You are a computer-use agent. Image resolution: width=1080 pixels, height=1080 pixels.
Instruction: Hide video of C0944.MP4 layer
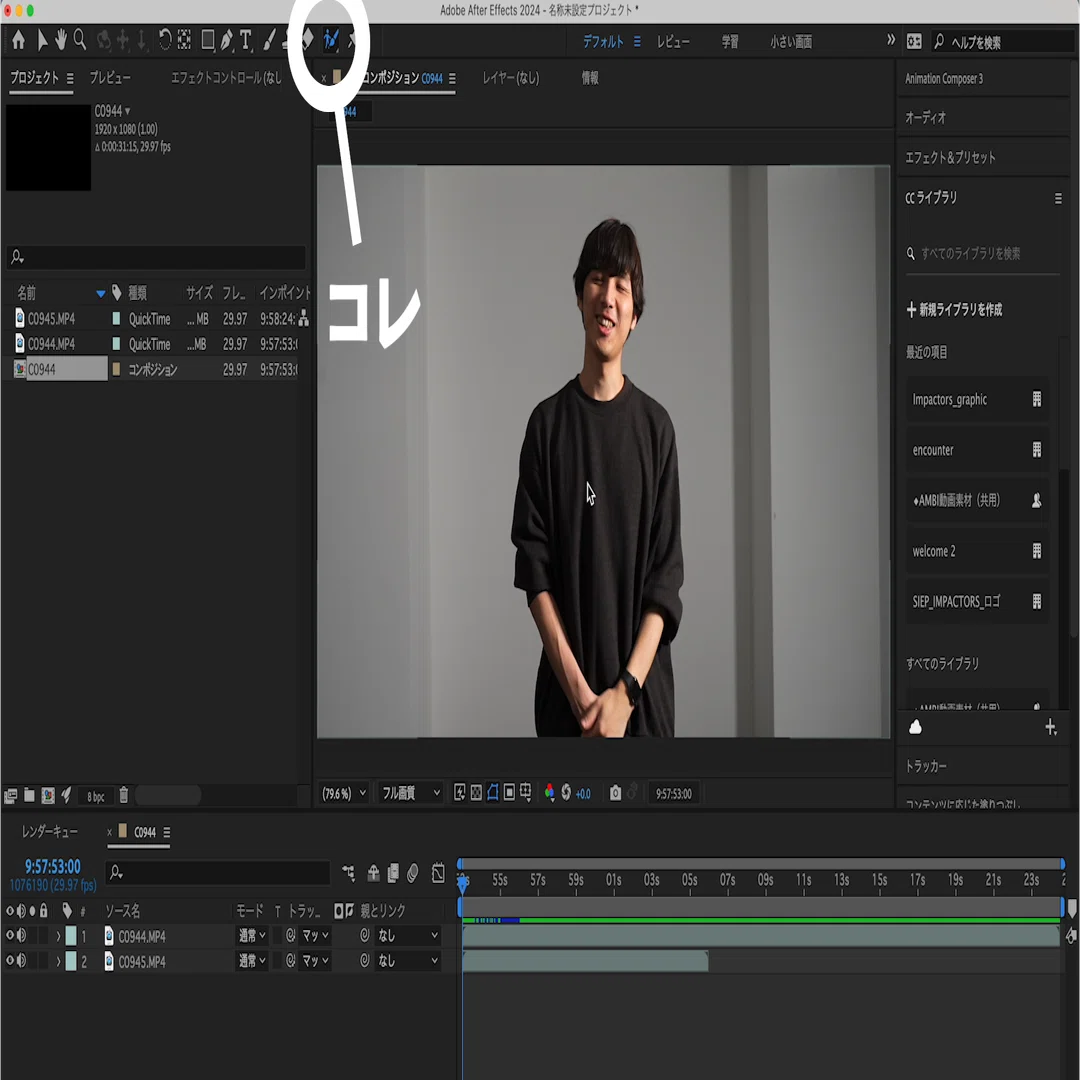click(x=10, y=935)
